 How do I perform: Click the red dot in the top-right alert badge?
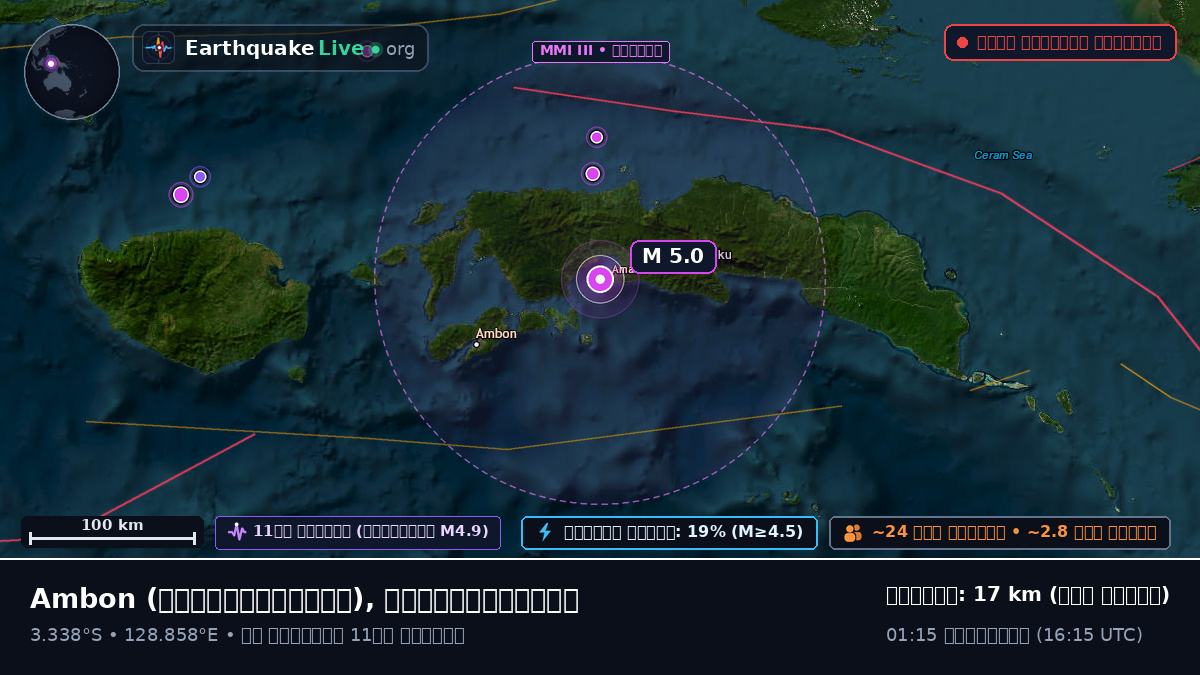tap(962, 43)
